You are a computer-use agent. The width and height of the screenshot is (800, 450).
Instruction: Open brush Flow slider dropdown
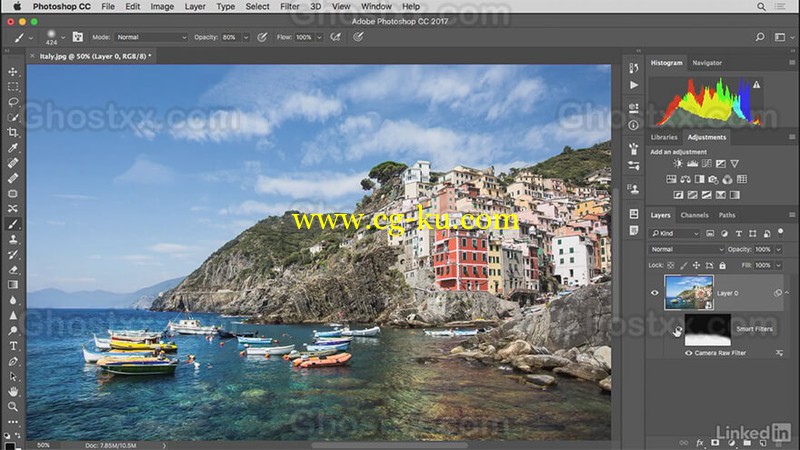(x=319, y=37)
